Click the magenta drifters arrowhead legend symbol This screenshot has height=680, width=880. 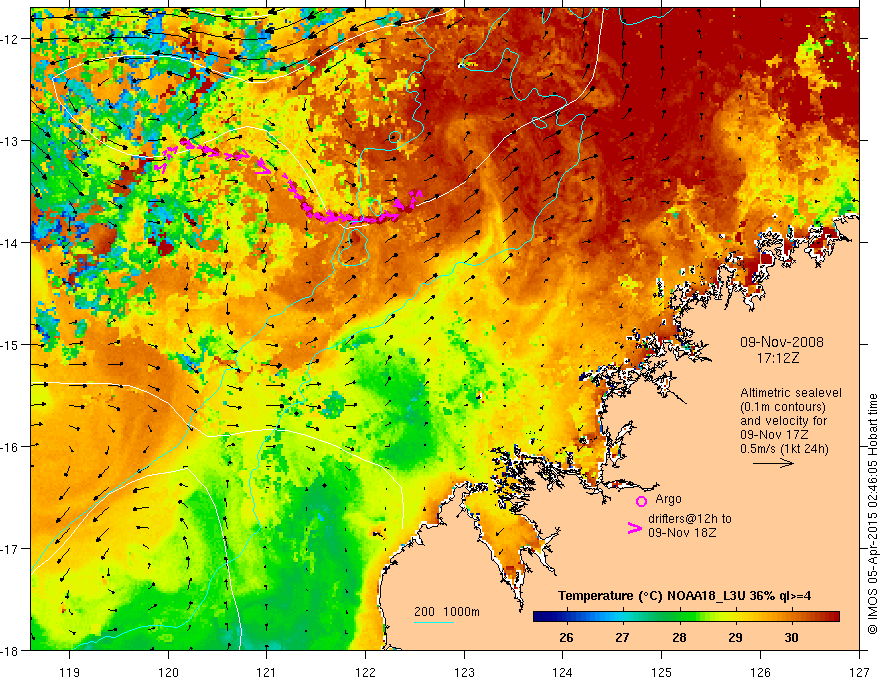[634, 527]
